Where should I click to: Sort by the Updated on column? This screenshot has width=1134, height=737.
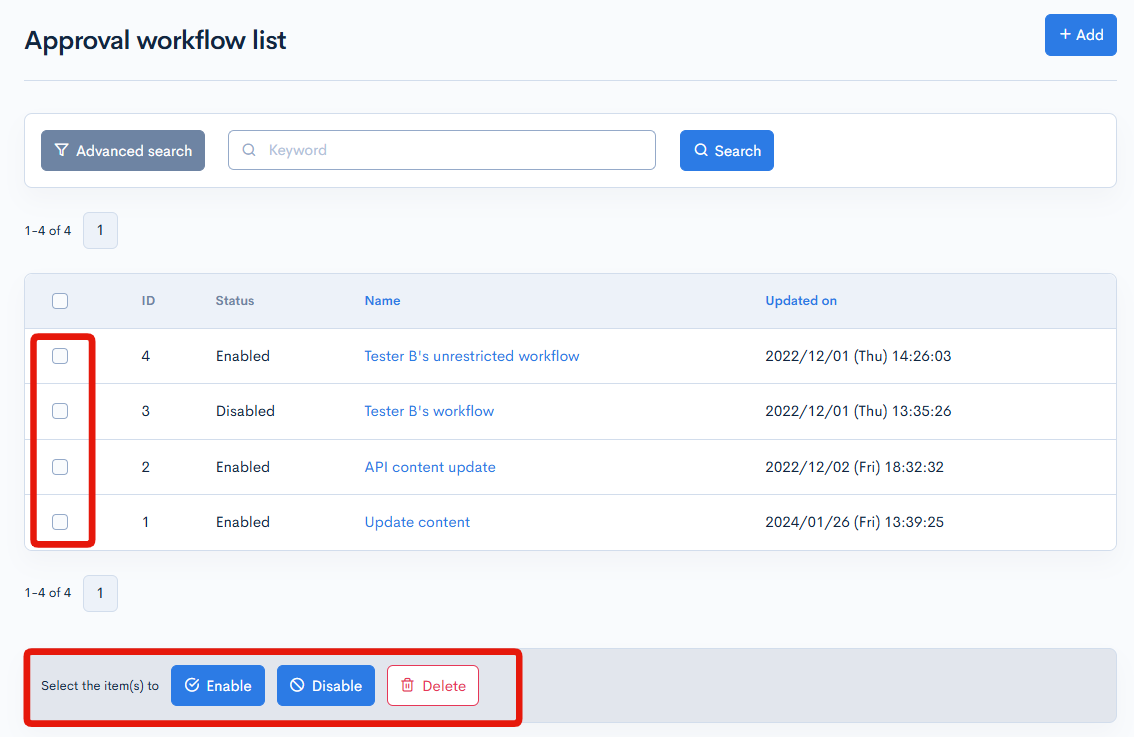coord(801,301)
